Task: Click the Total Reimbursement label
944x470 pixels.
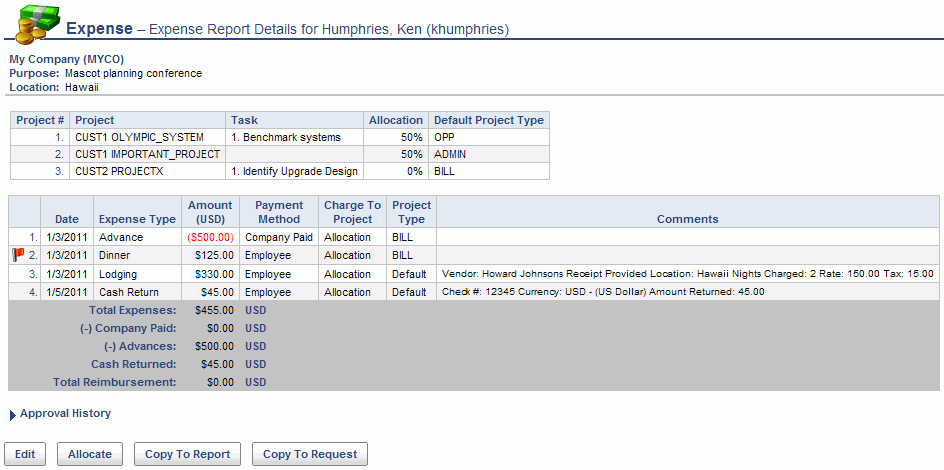Action: [114, 382]
